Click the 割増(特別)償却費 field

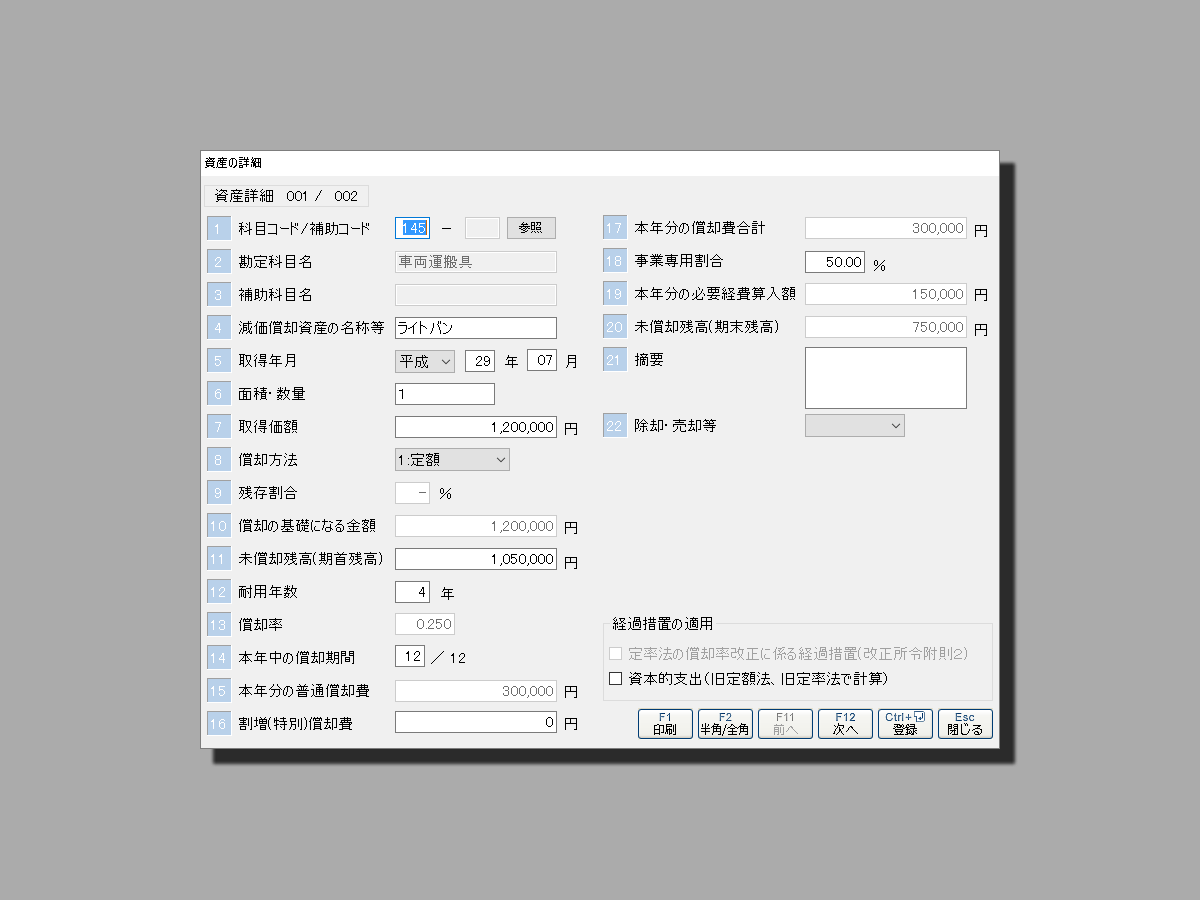tap(475, 722)
